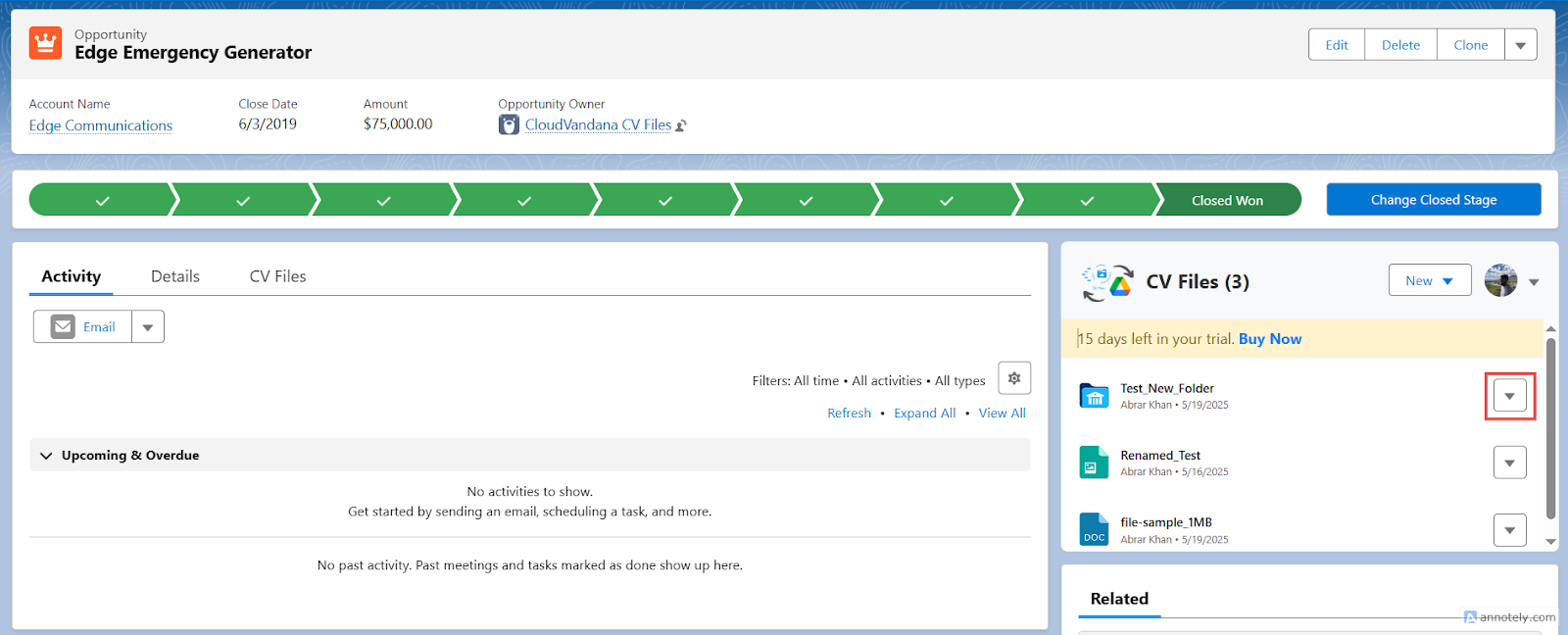Click the CV Files (3) panel heading
This screenshot has height=635, width=1568.
1198,282
